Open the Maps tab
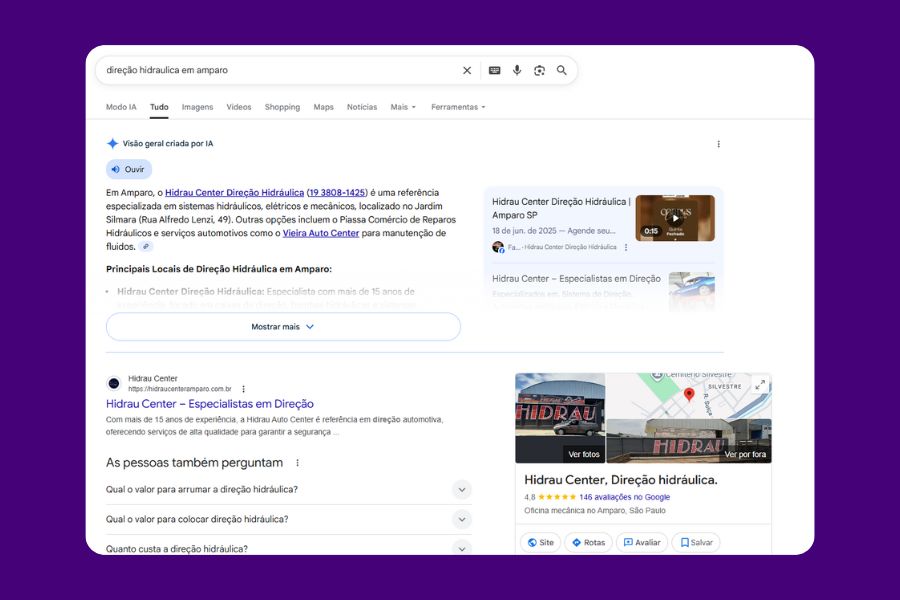The height and width of the screenshot is (600, 900). pyautogui.click(x=323, y=107)
